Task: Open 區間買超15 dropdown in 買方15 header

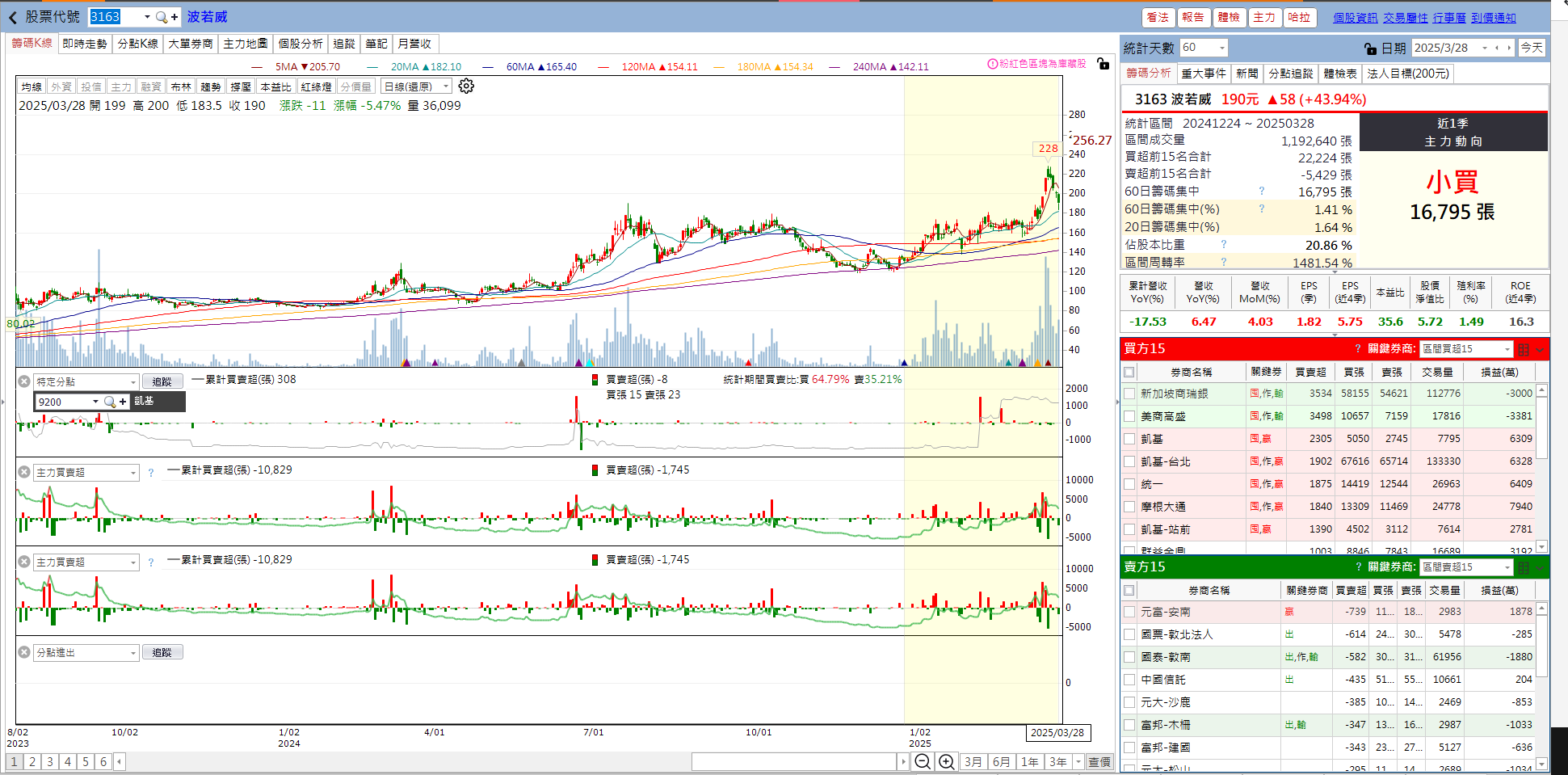Action: pos(1507,349)
